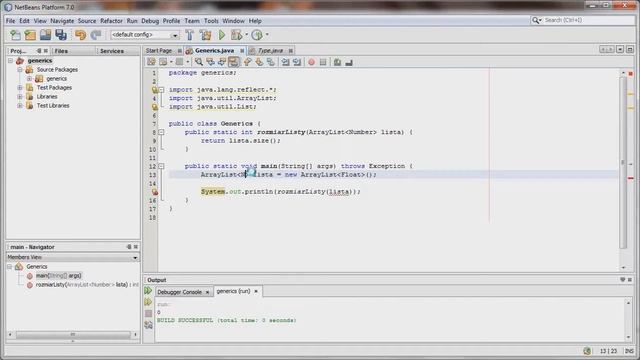Click the lightbulb hint on line 15
Image resolution: width=640 pixels, height=360 pixels.
click(x=155, y=191)
